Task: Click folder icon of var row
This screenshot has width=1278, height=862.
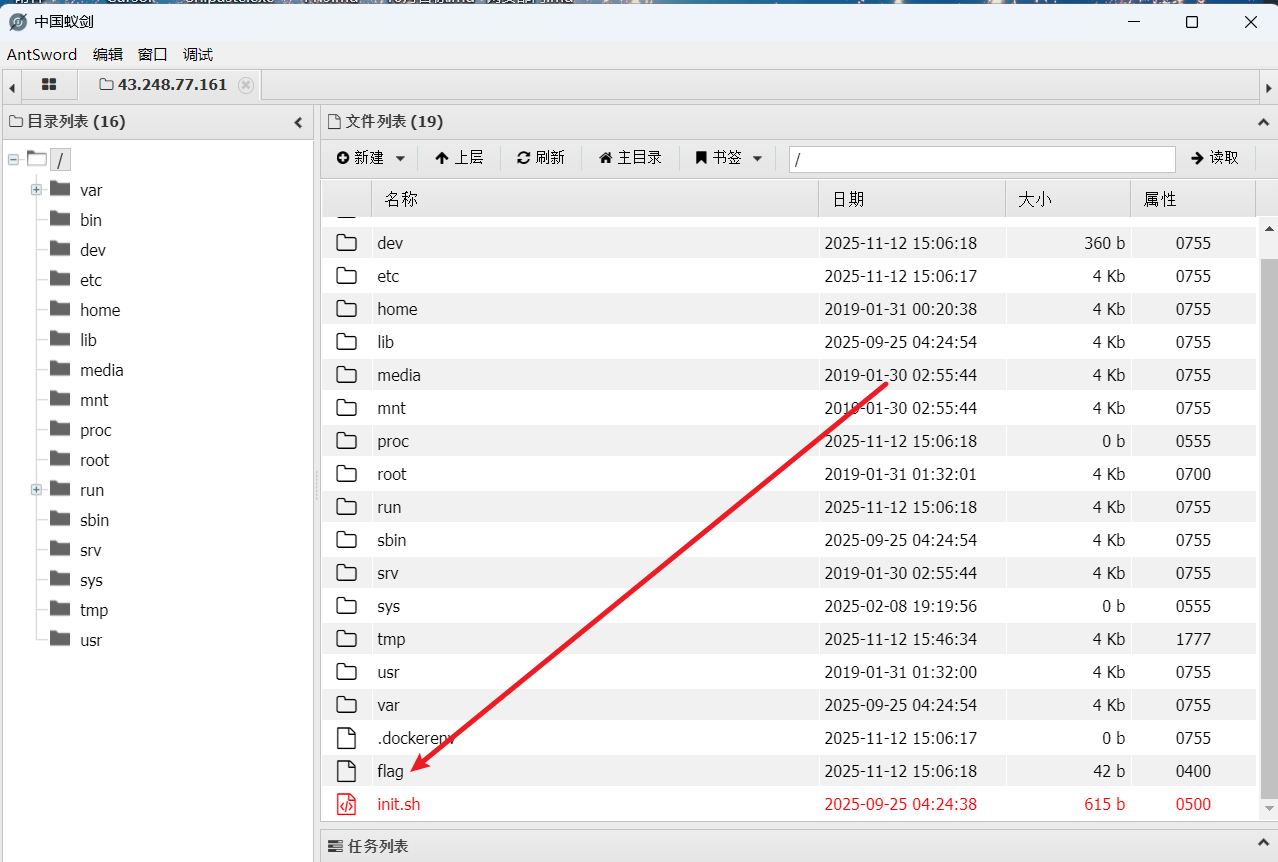Action: [346, 705]
